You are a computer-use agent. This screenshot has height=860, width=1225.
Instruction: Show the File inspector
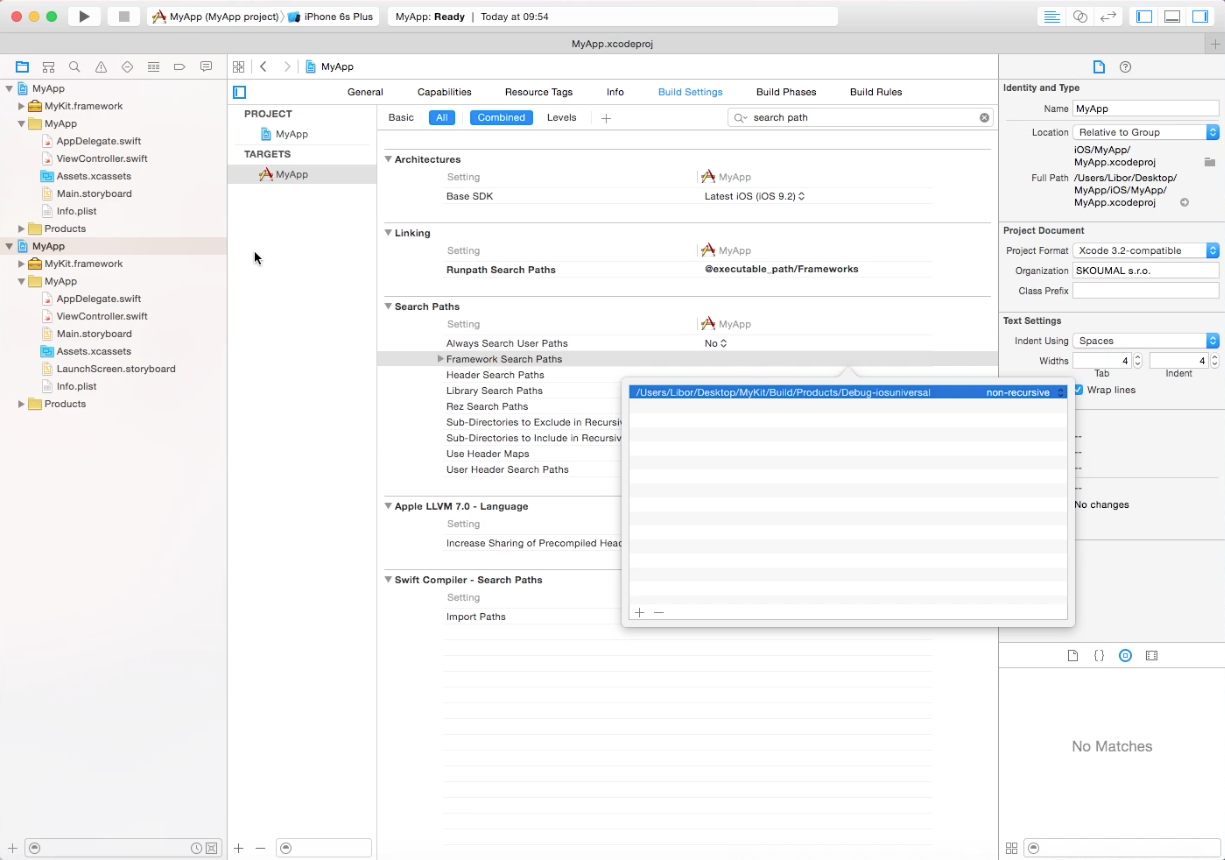(x=1099, y=67)
